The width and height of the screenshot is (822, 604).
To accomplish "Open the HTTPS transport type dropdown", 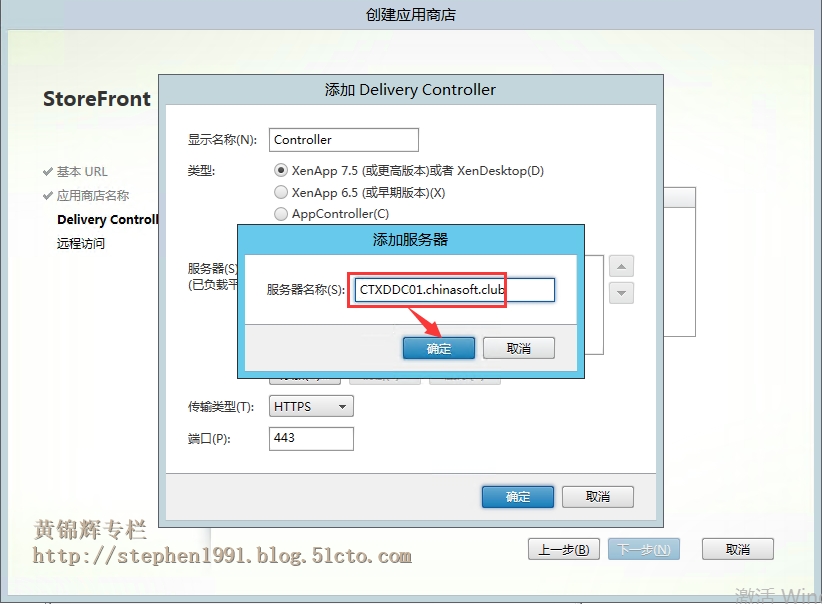I will coord(311,406).
